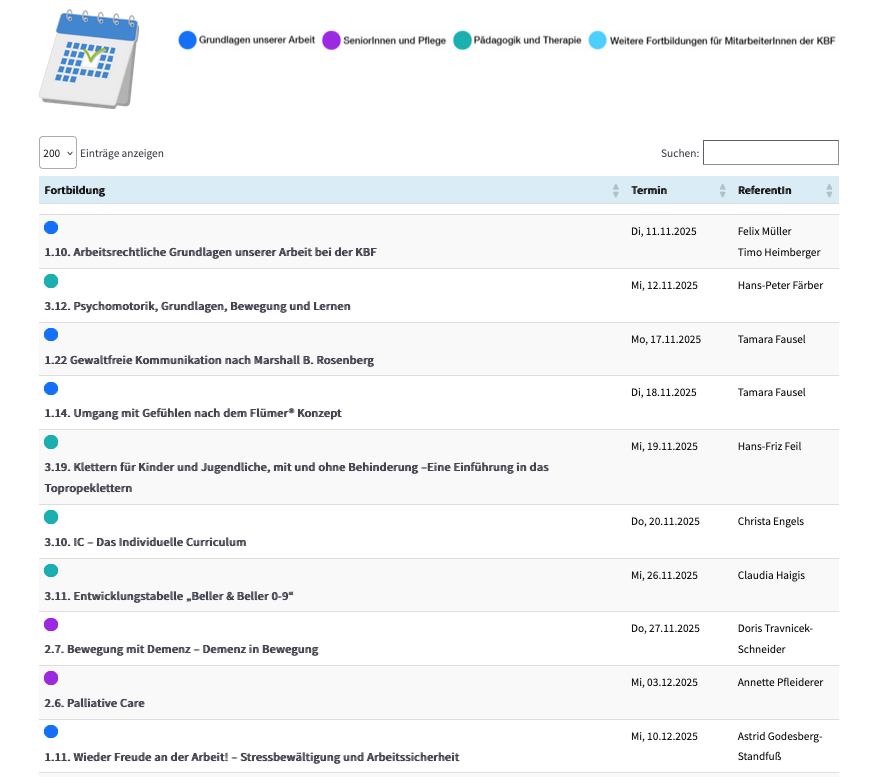Open the entries-per-page dropdown showing 200
This screenshot has height=777, width=883.
point(58,153)
